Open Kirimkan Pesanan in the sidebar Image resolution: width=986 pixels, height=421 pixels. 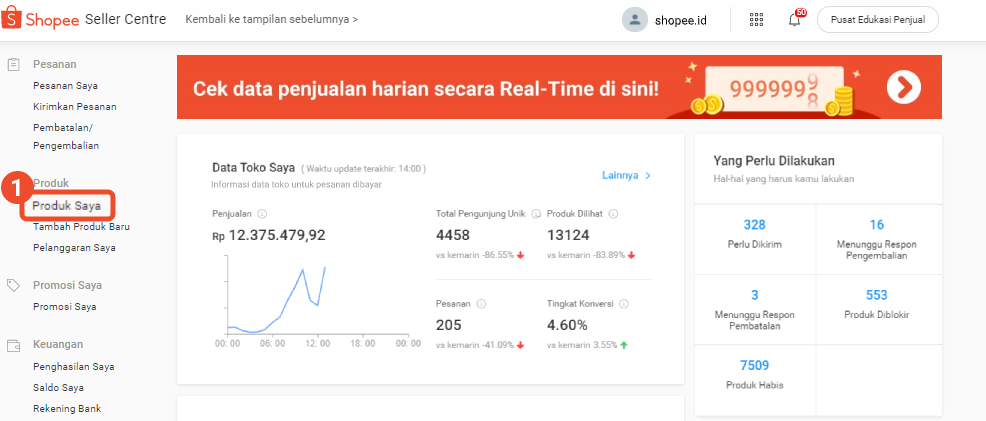point(74,107)
